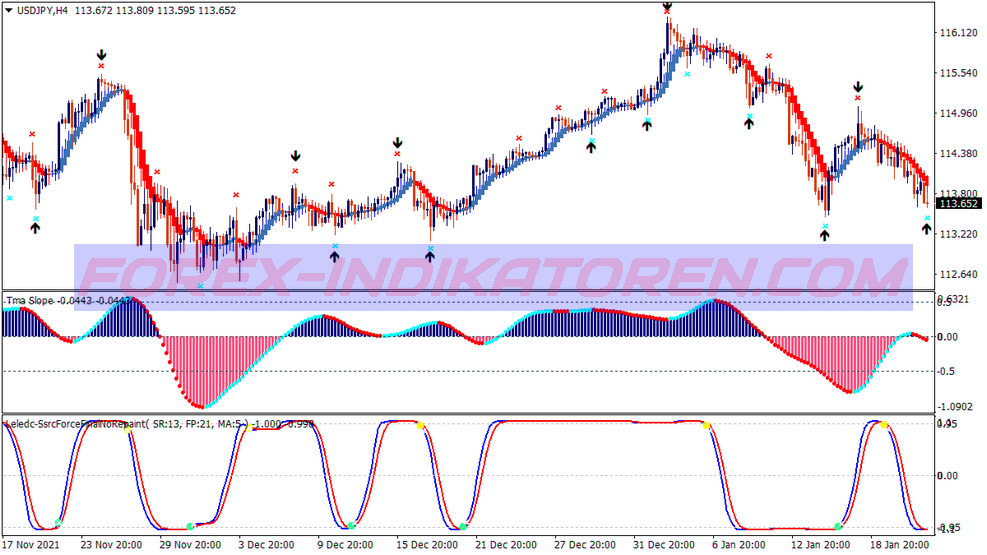Click the 112.640 price axis label
Image resolution: width=987 pixels, height=555 pixels.
958,274
